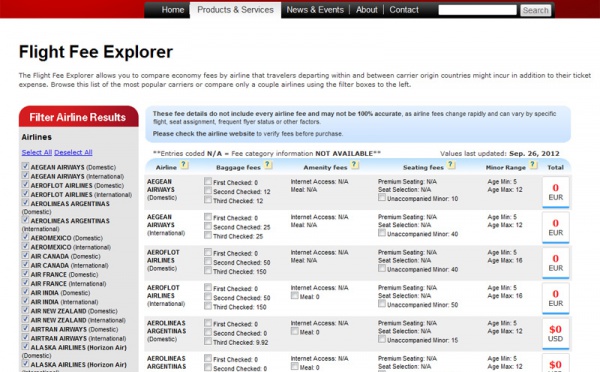Viewport: 600px width, 372px height.
Task: Uncheck AIR INDIA (Domestic) filter
Action: tap(26, 292)
